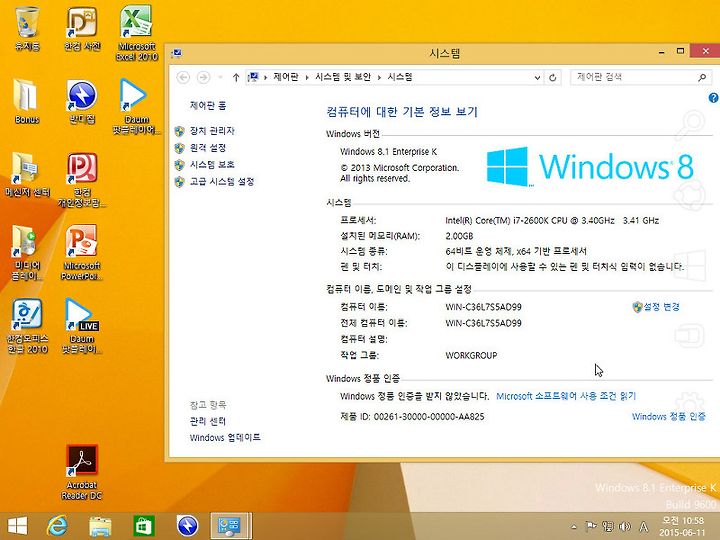Open 장치 관리자 (Device Manager)
720x540 pixels.
(212, 131)
